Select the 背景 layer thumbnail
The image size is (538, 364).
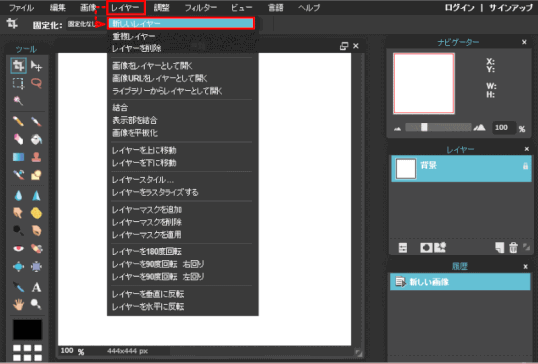pyautogui.click(x=406, y=168)
